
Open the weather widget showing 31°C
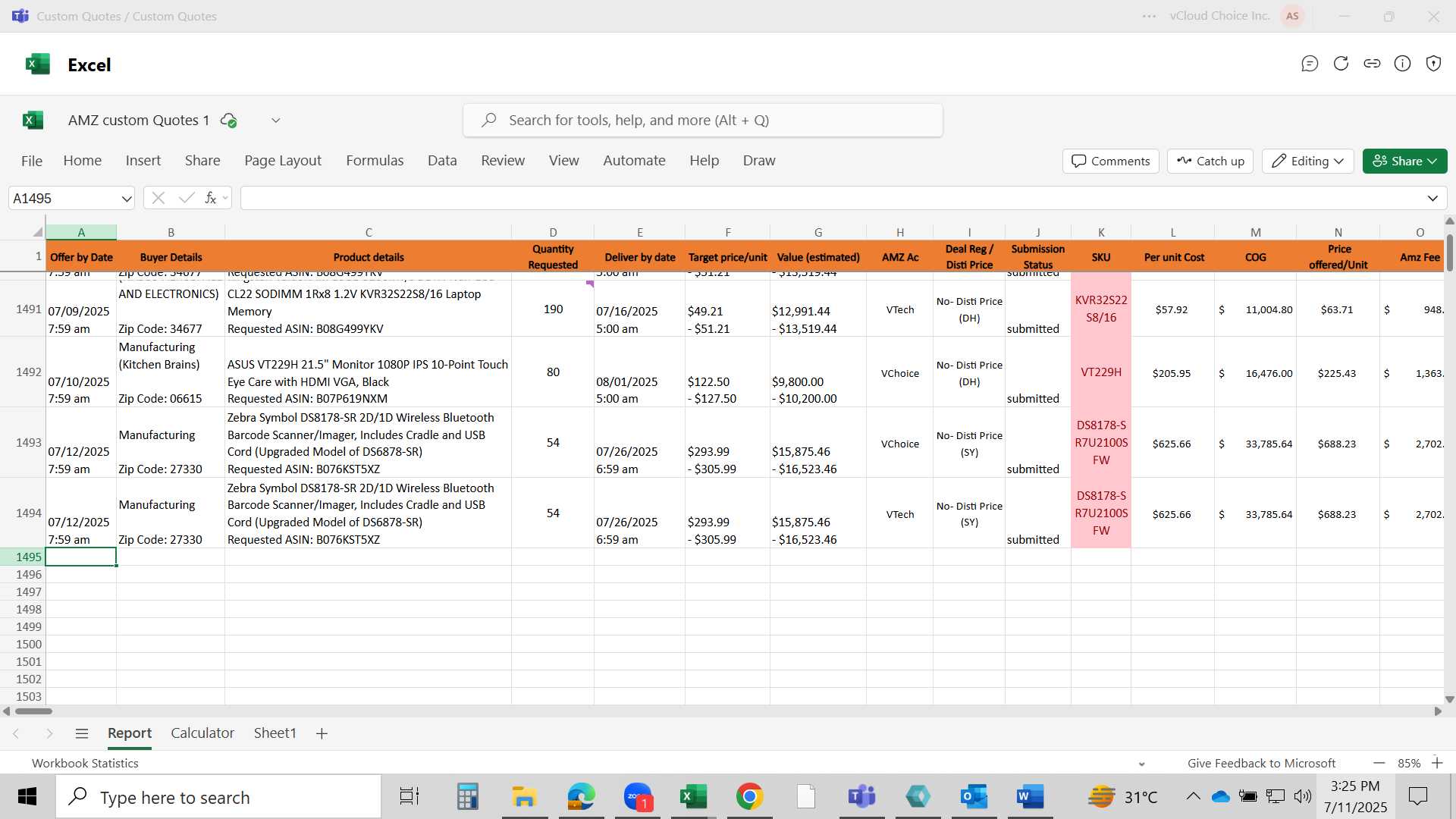tap(1122, 796)
